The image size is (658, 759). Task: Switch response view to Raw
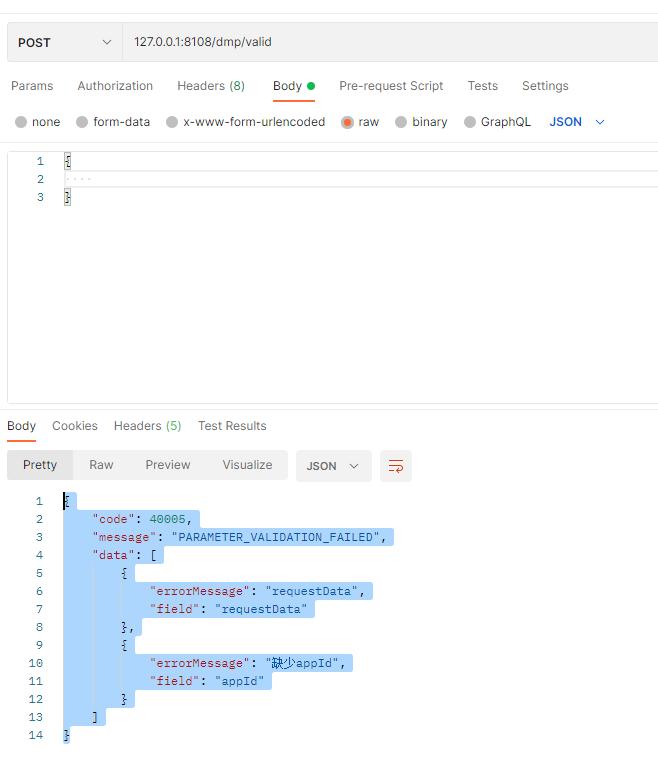point(101,465)
